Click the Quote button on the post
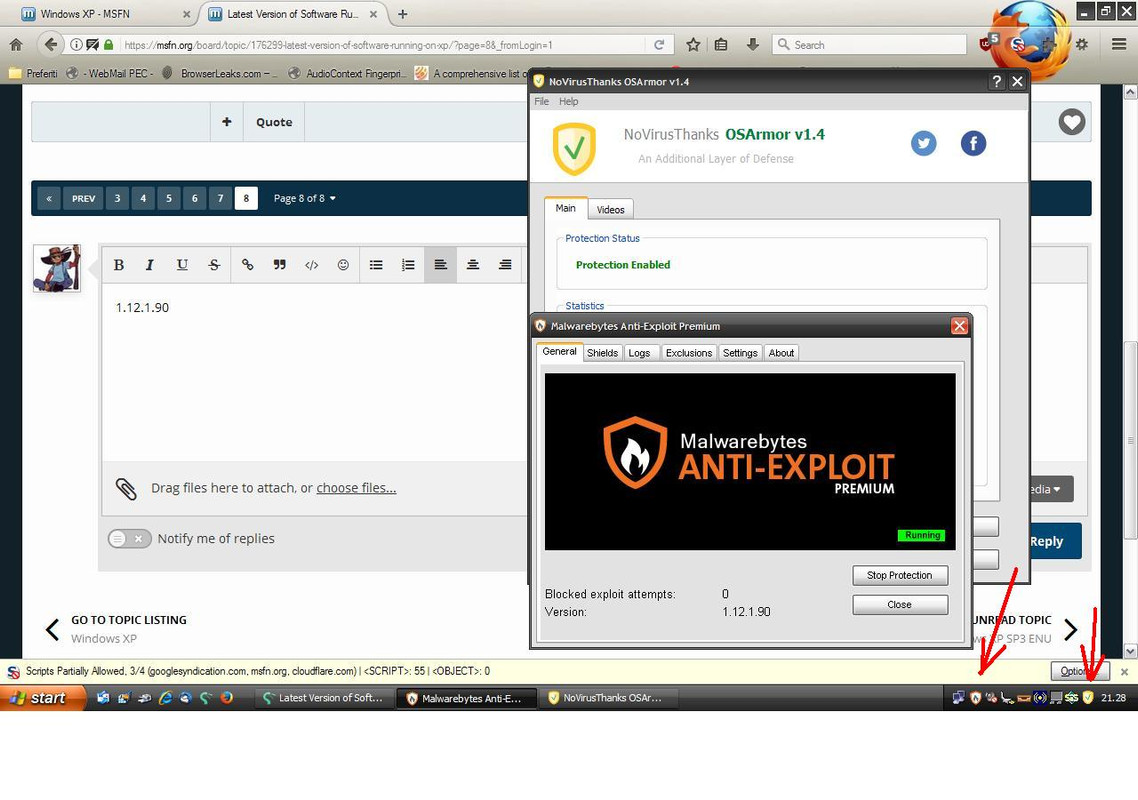Image resolution: width=1138 pixels, height=800 pixels. click(274, 122)
